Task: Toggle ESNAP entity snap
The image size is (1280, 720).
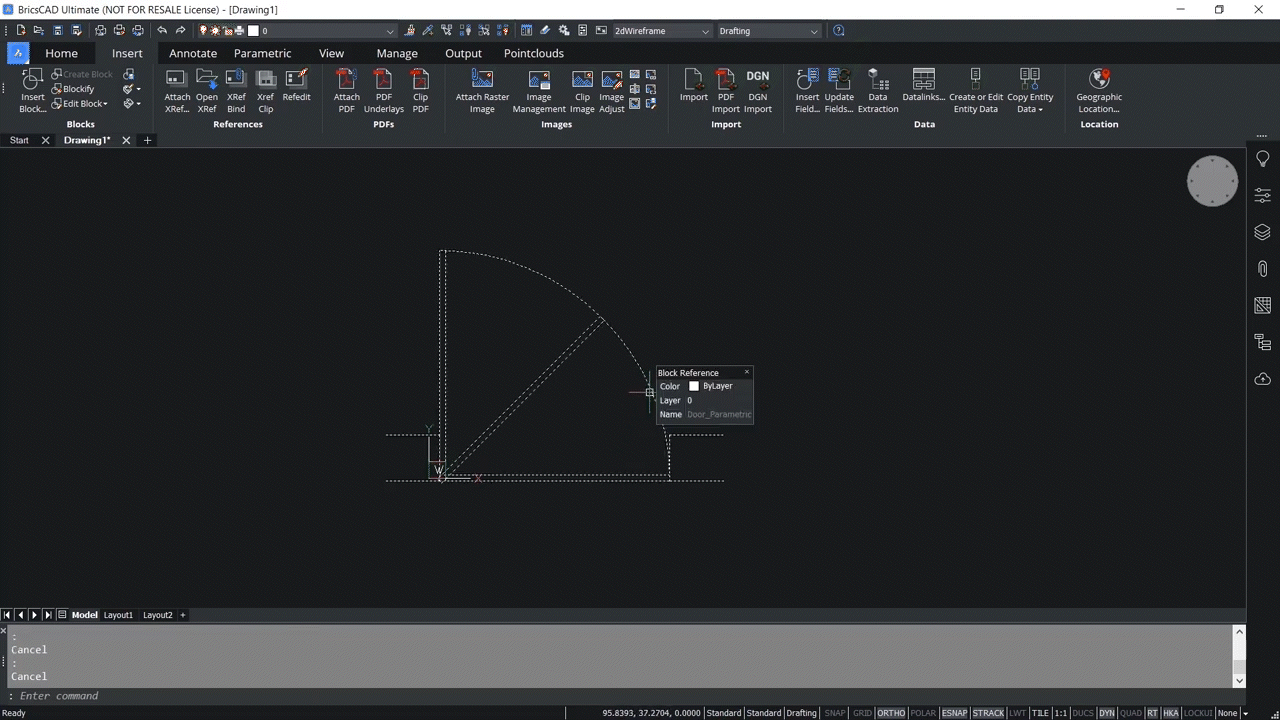Action: [955, 713]
